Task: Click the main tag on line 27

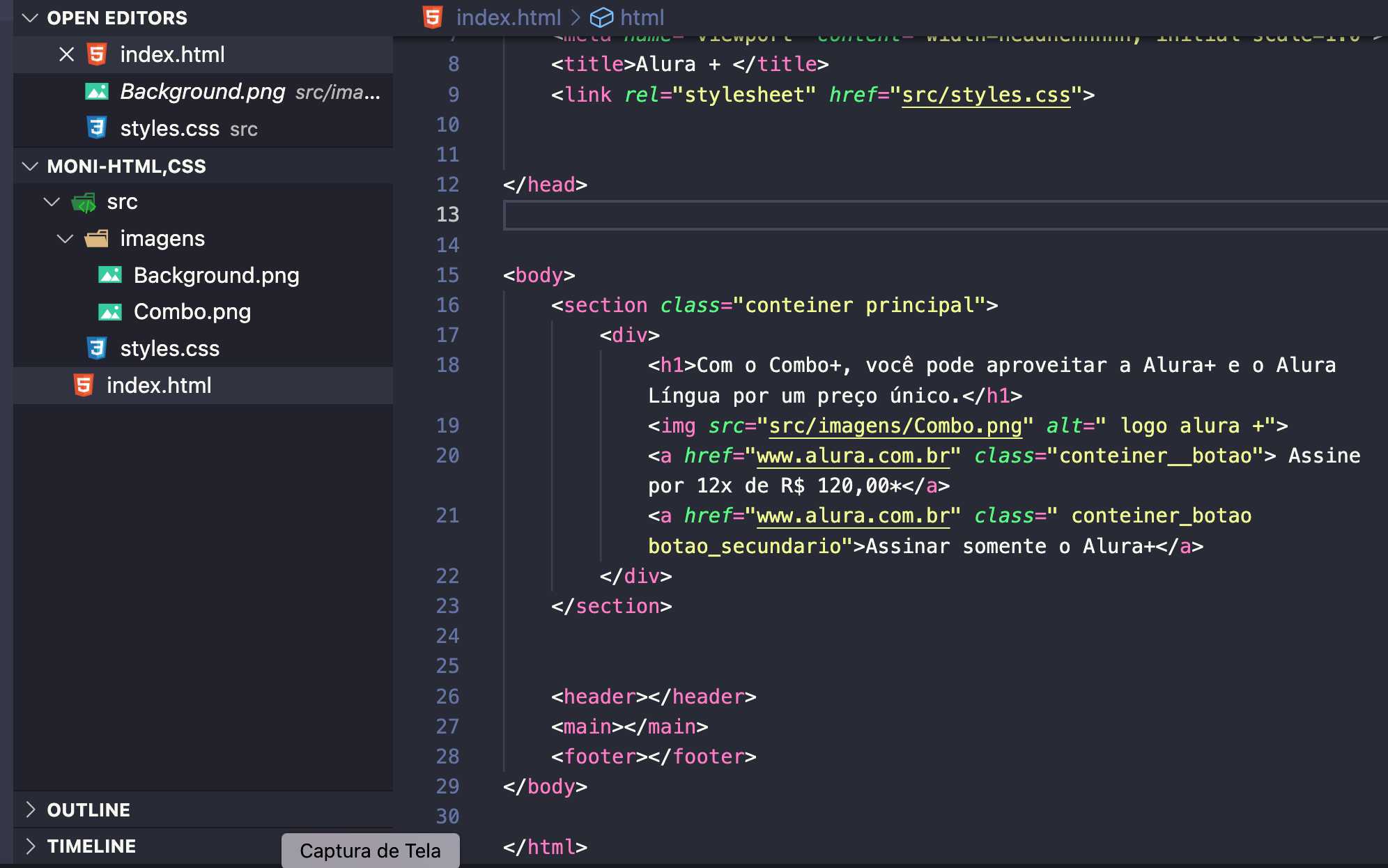Action: [630, 727]
